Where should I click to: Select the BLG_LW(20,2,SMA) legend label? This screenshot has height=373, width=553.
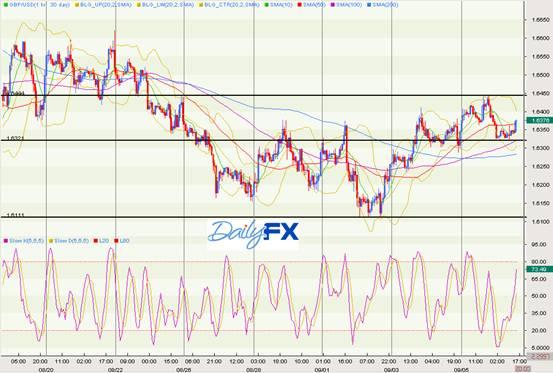[x=168, y=5]
